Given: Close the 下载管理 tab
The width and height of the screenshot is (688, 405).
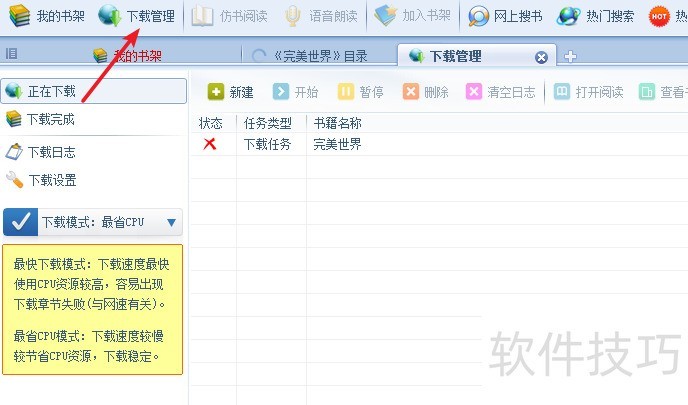Looking at the screenshot, I should (x=541, y=57).
